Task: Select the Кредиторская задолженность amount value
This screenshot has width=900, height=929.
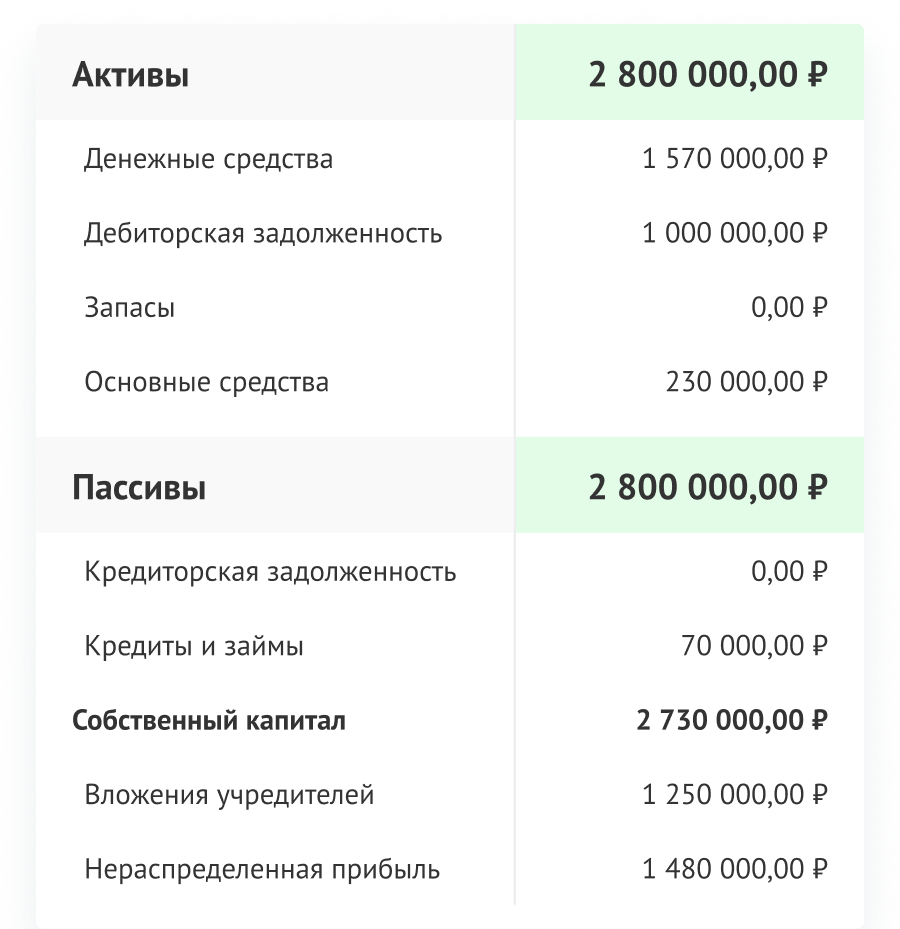Action: tap(789, 572)
